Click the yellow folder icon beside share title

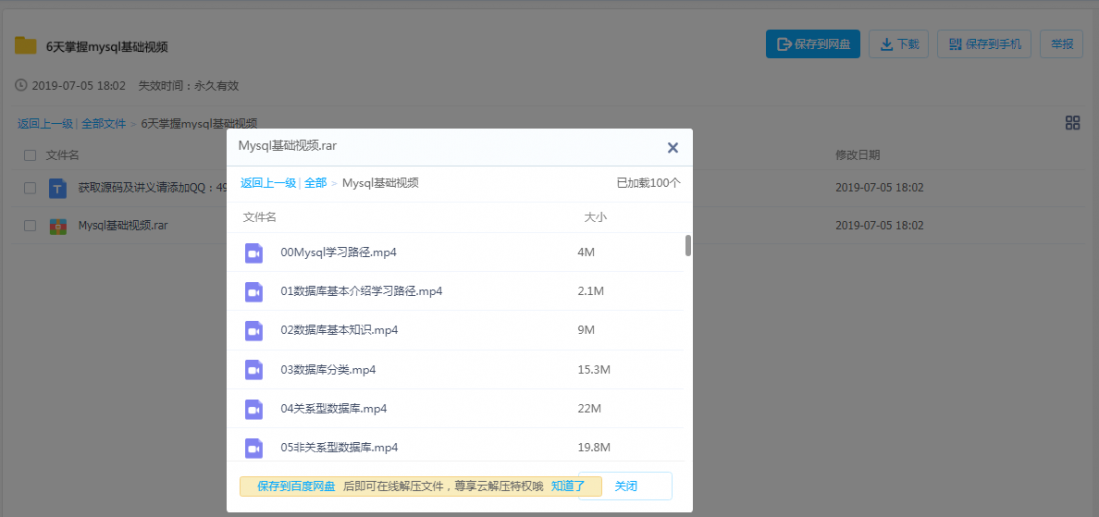(25, 46)
